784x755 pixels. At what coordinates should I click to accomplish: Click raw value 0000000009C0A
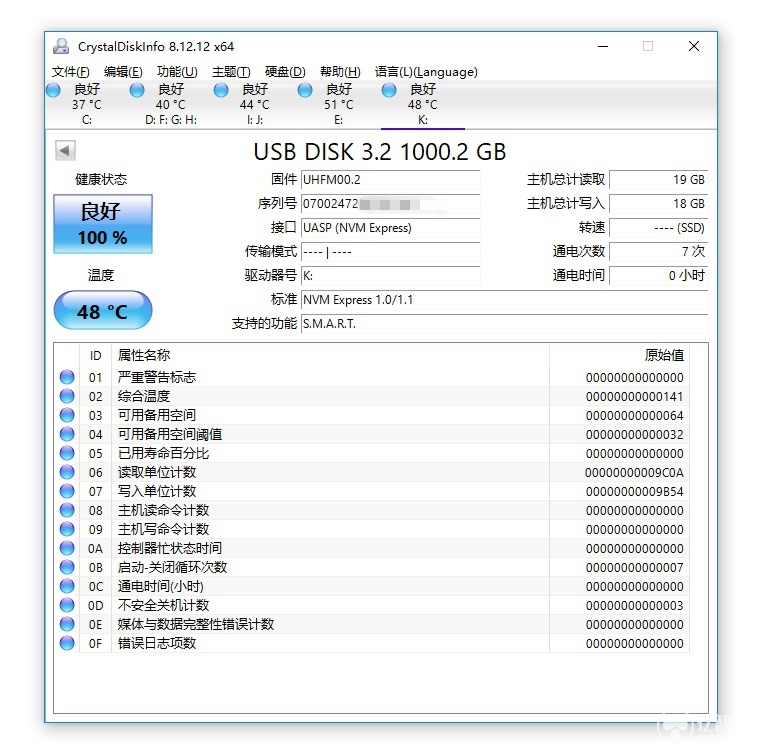coord(634,472)
